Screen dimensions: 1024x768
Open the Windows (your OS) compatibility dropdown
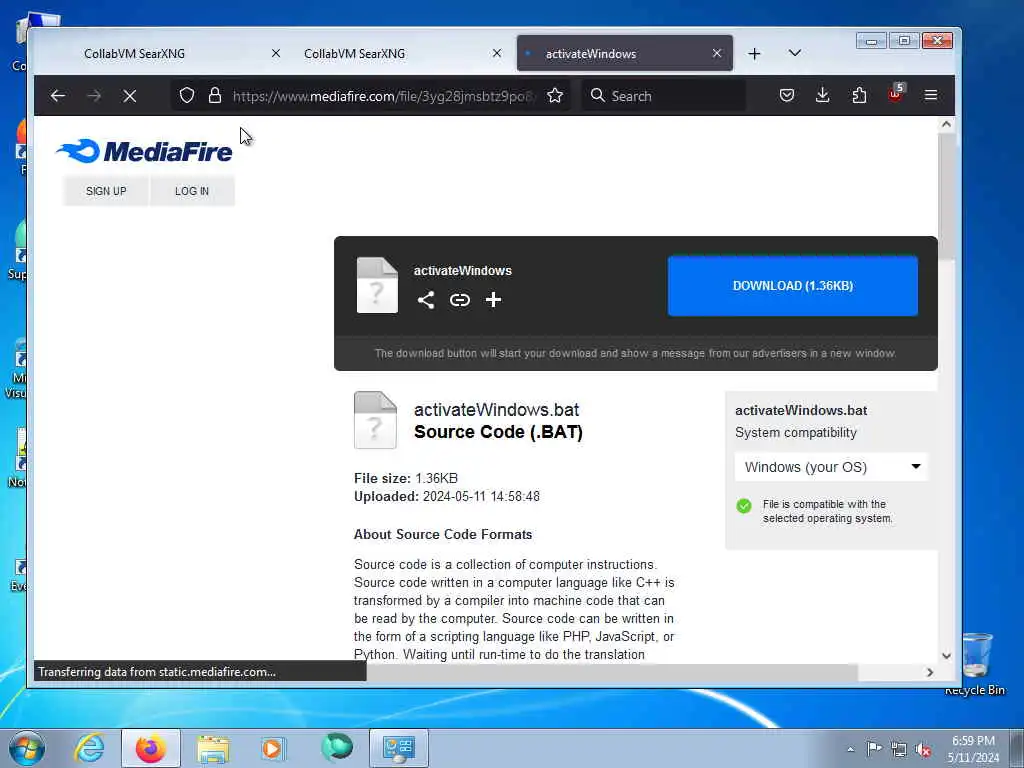click(831, 467)
